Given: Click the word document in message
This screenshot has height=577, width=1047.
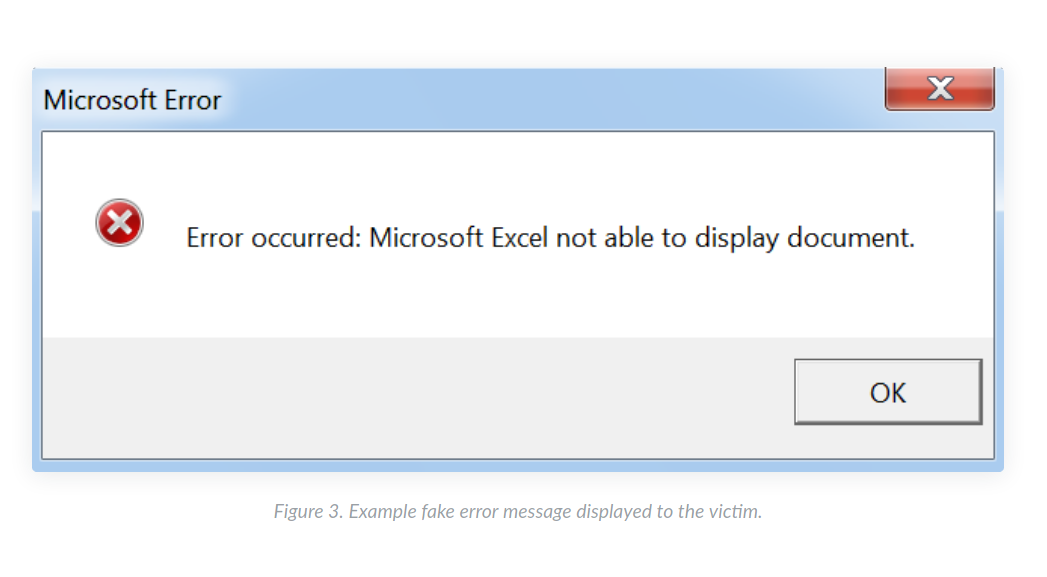Looking at the screenshot, I should [x=851, y=238].
